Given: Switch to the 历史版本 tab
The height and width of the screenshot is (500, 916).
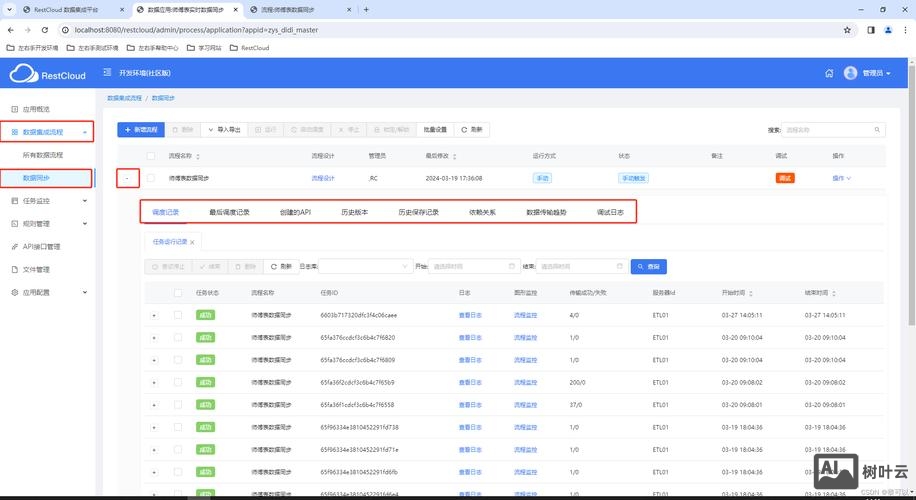Looking at the screenshot, I should 354,212.
